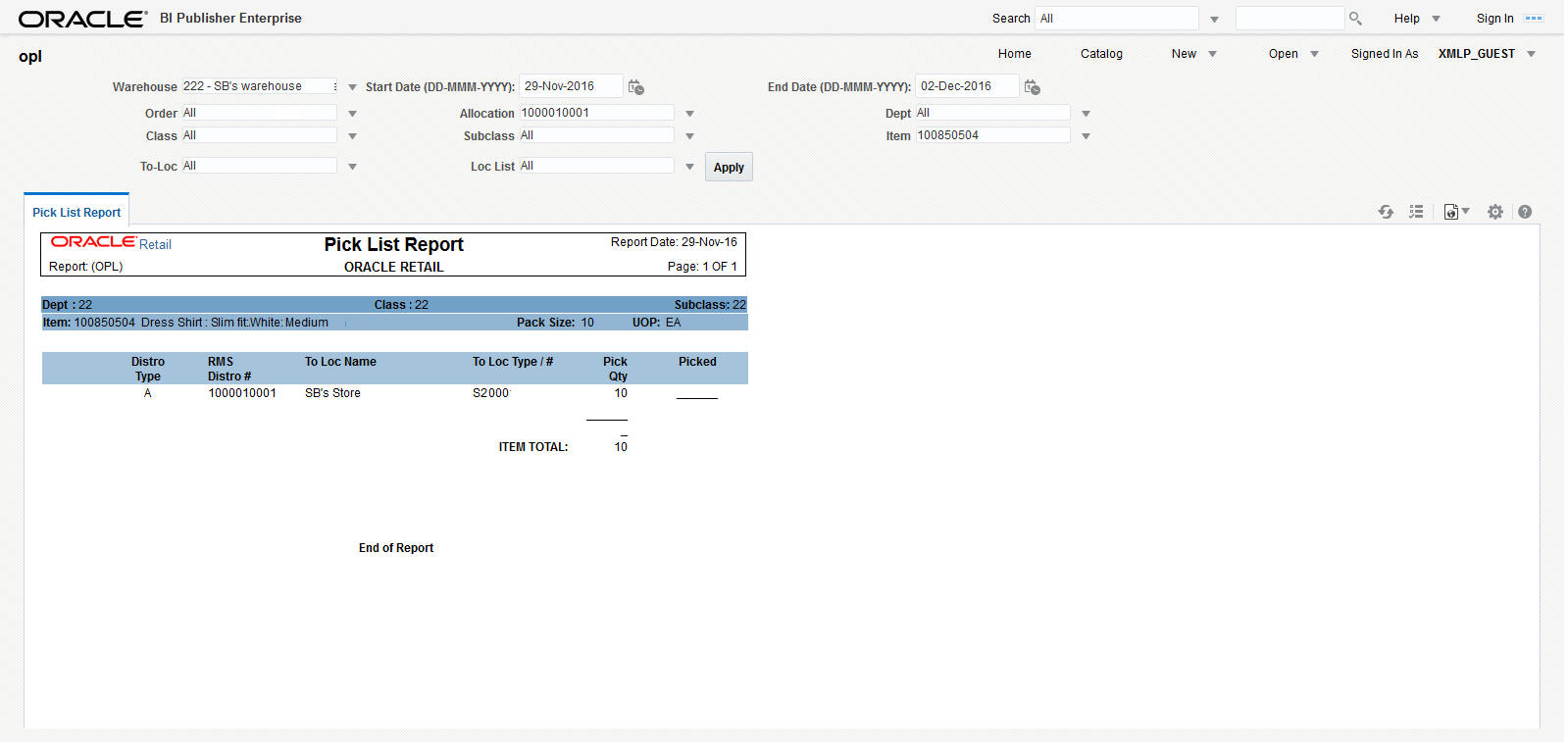This screenshot has width=1568, height=754.
Task: Expand the Allocation dropdown arrow
Action: click(x=689, y=114)
